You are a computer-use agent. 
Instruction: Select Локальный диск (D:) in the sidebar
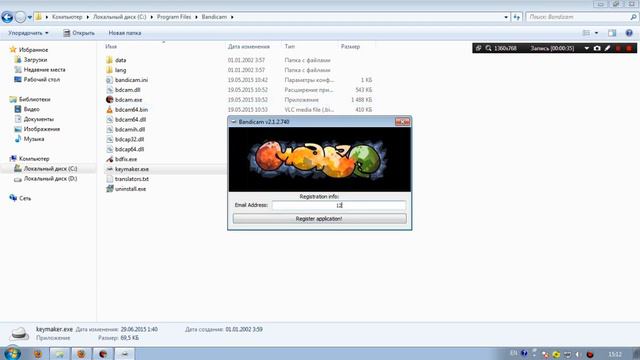[x=50, y=178]
